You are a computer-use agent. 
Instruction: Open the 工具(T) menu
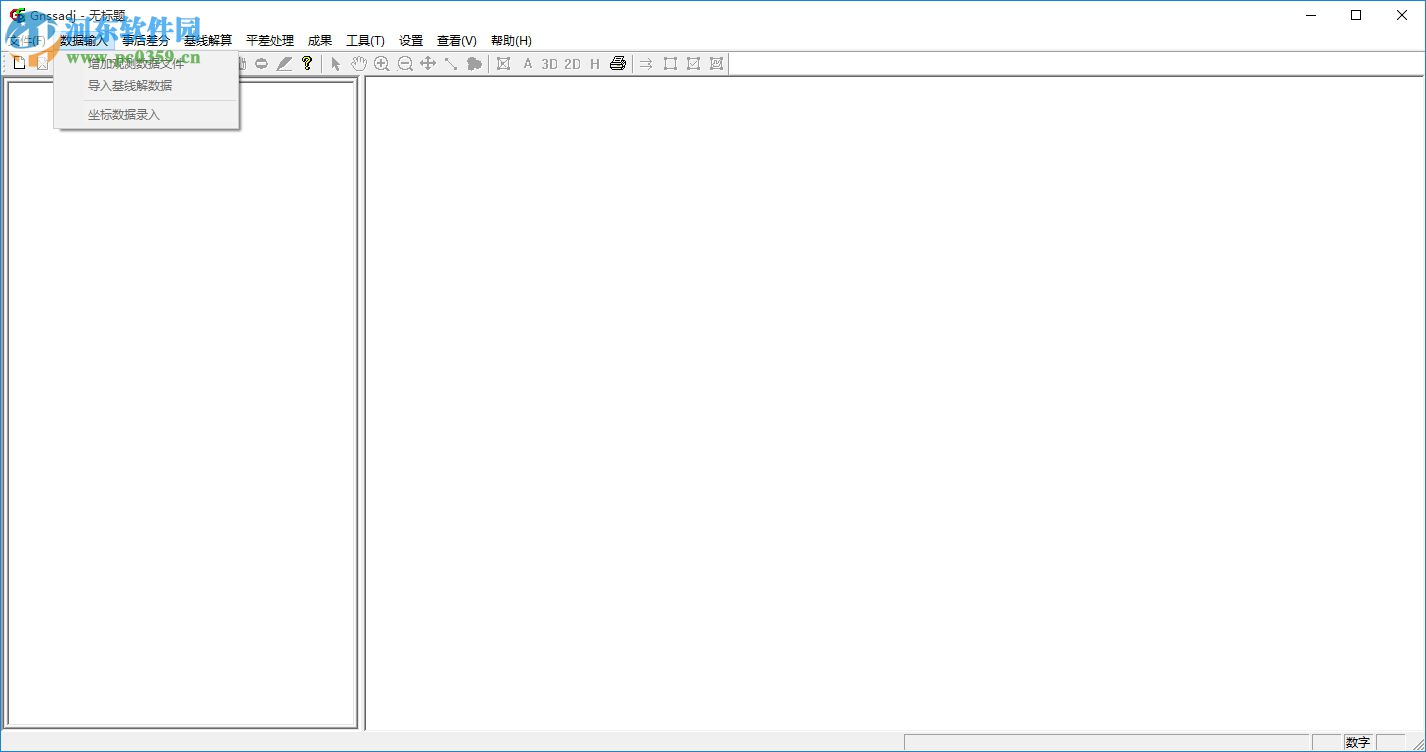tap(365, 41)
